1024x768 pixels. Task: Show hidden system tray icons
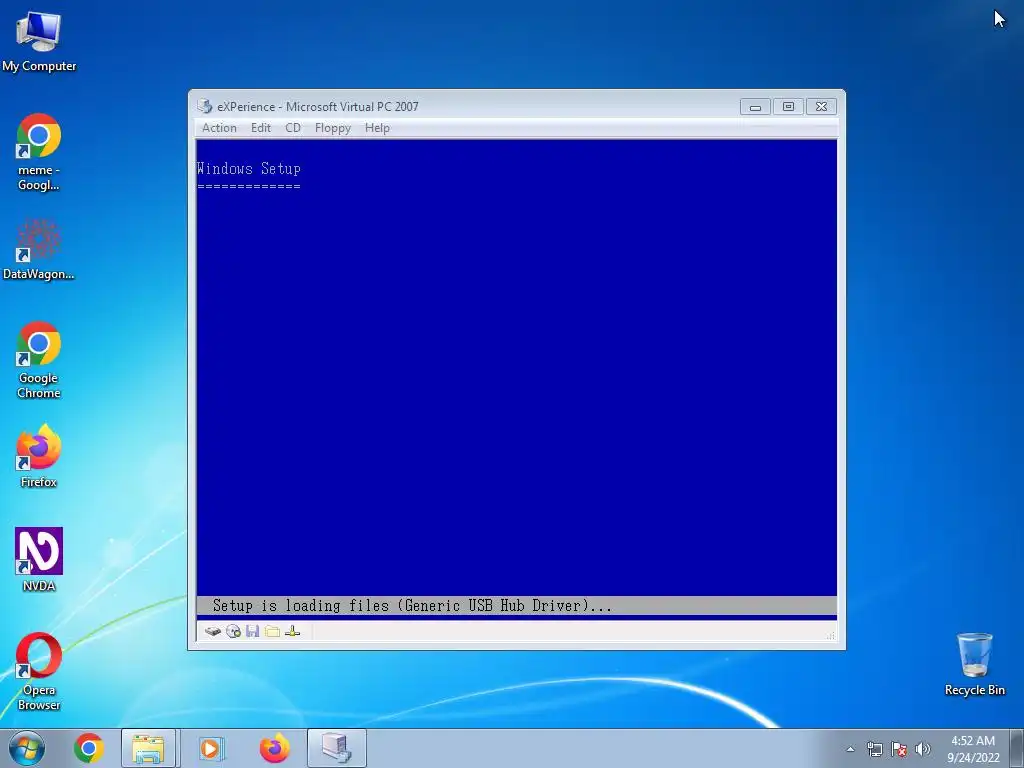pyautogui.click(x=850, y=749)
